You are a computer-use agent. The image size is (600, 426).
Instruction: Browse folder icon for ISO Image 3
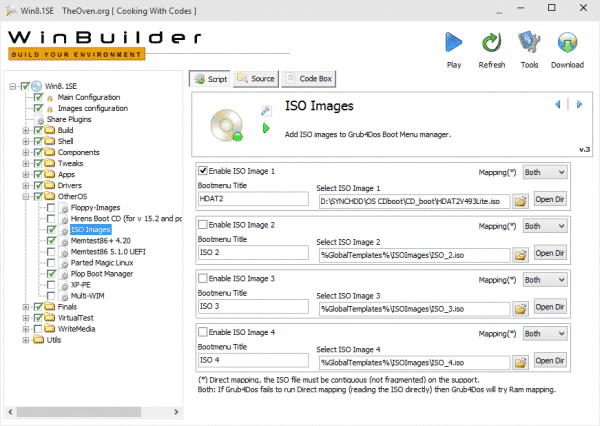(520, 309)
